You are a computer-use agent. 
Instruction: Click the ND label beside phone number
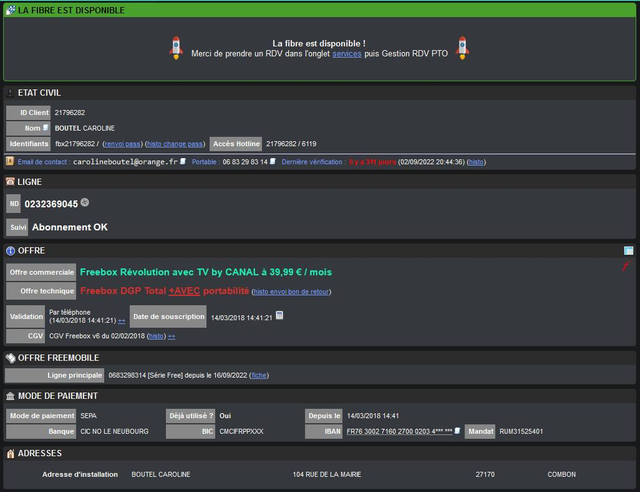click(x=13, y=204)
